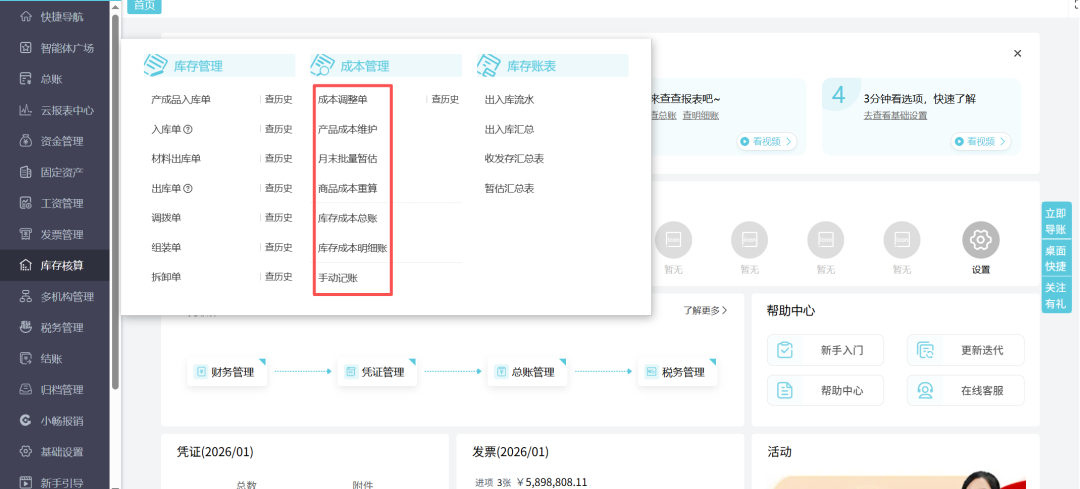The height and width of the screenshot is (489, 1080).
Task: Click the 更新迭代 icon in help center
Action: (x=925, y=350)
